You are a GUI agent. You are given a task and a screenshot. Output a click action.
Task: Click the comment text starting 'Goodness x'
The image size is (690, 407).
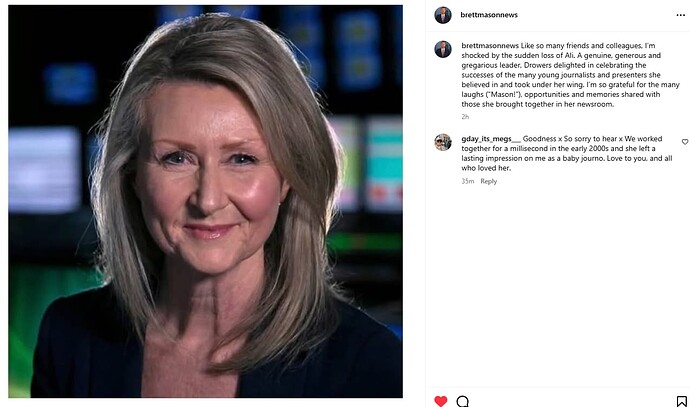pyautogui.click(x=567, y=153)
